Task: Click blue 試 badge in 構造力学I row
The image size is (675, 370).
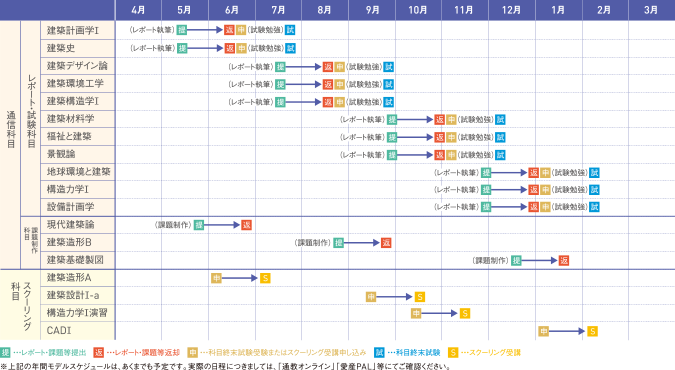Action: click(x=594, y=190)
